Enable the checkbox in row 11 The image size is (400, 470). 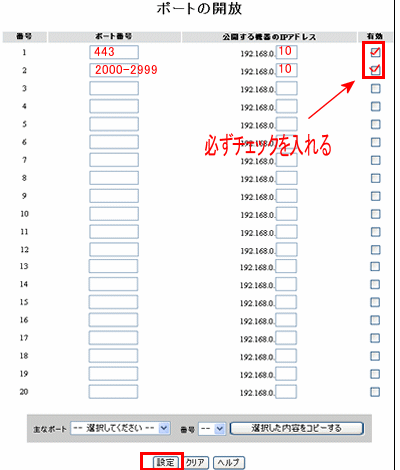coord(376,232)
